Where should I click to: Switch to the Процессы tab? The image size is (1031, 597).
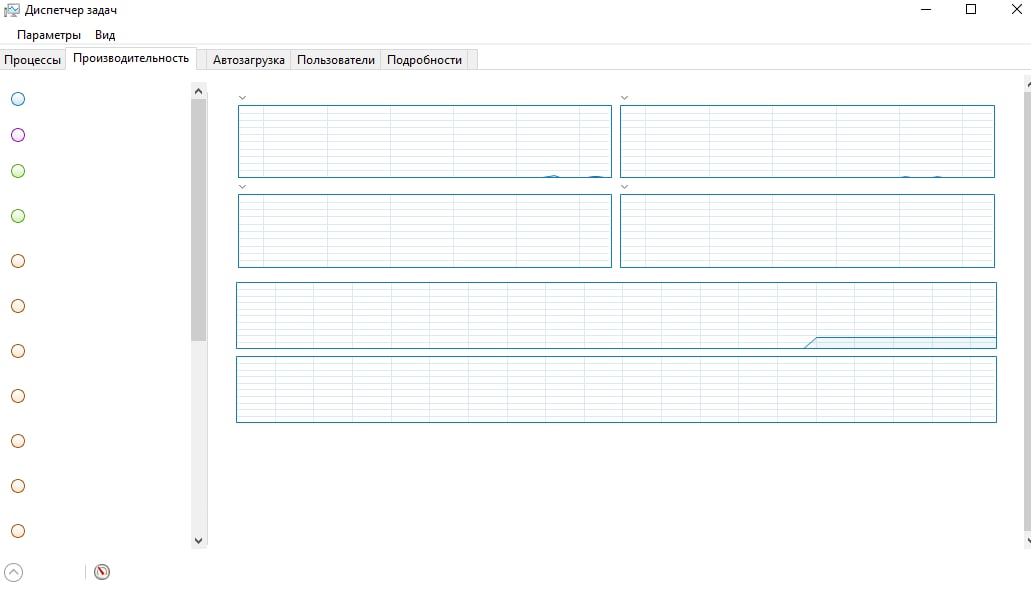pos(32,60)
